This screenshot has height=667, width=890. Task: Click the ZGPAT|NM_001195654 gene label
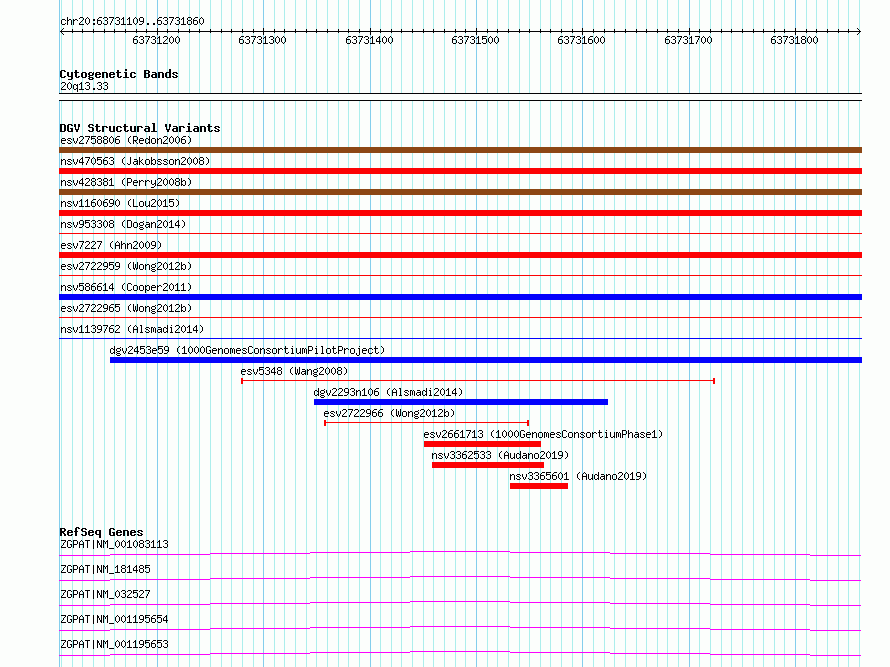114,619
